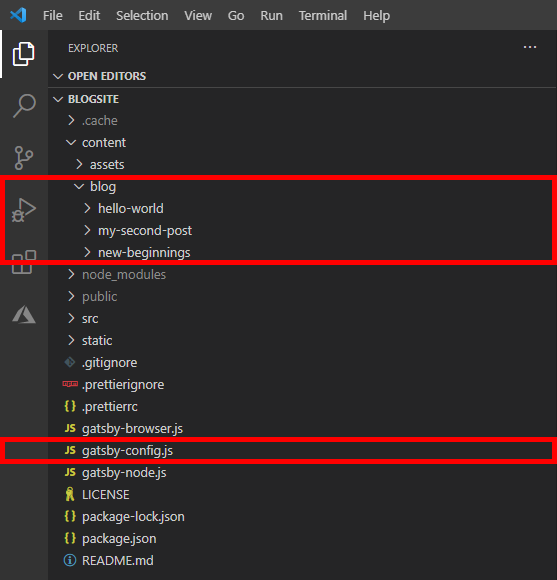Click the LICENSE certificate icon
Image resolution: width=557 pixels, height=580 pixels.
70,494
